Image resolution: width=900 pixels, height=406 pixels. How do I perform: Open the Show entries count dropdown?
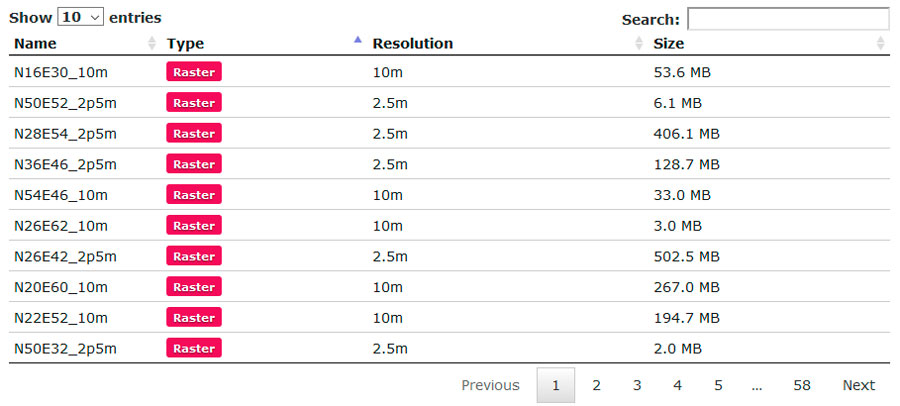(80, 17)
